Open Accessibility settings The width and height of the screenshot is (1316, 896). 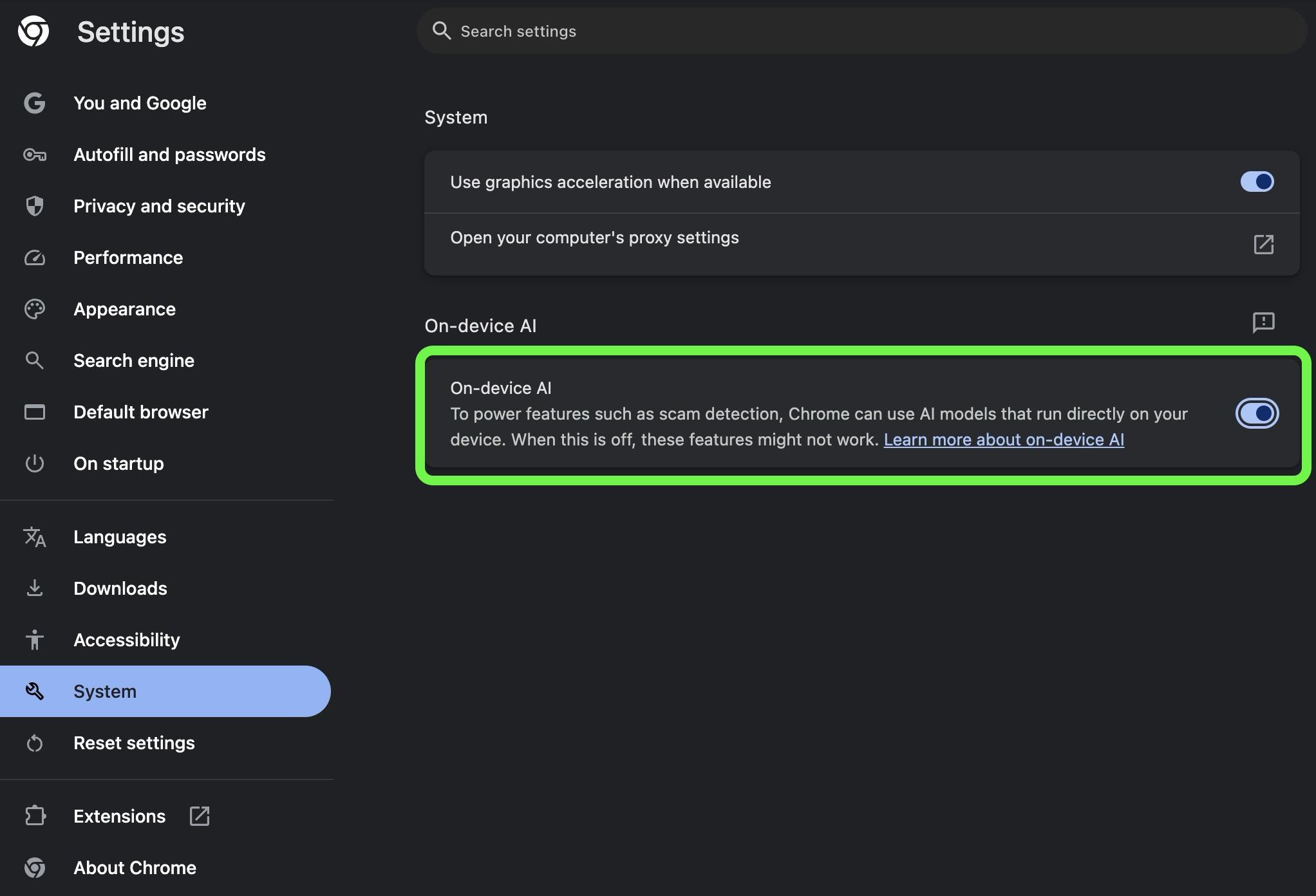[165, 640]
